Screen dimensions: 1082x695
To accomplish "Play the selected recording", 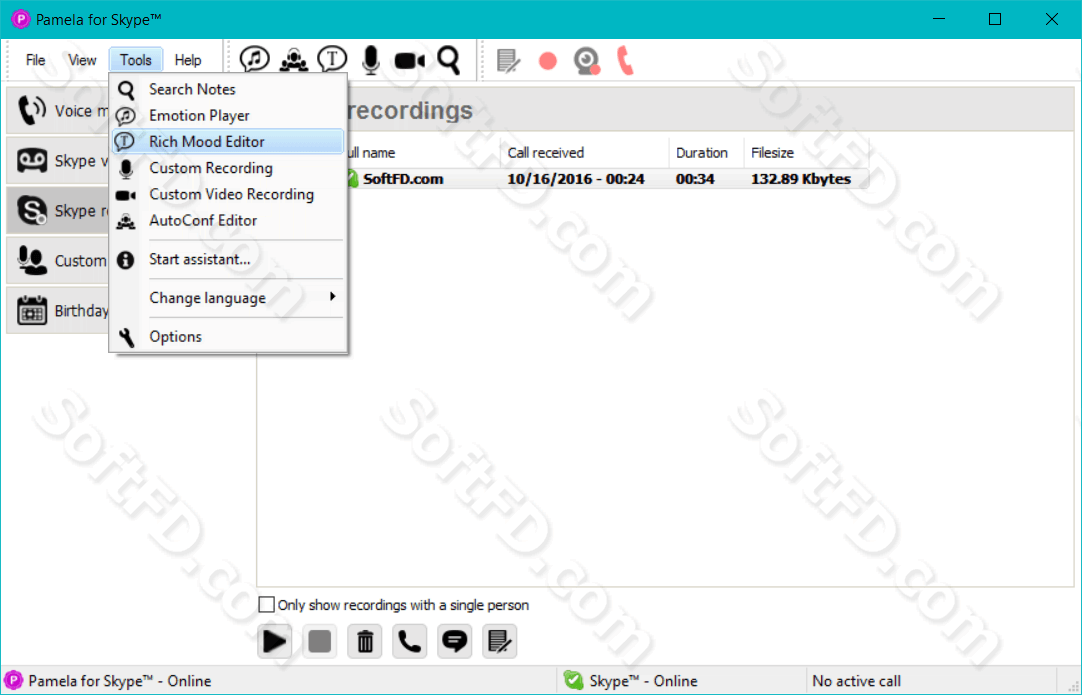I will tap(275, 641).
